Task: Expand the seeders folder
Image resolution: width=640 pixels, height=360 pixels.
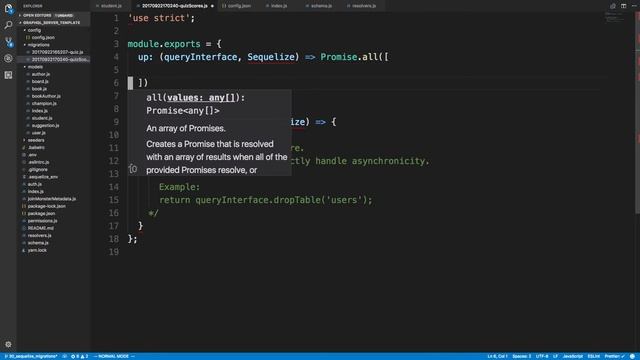Action: click(36, 140)
